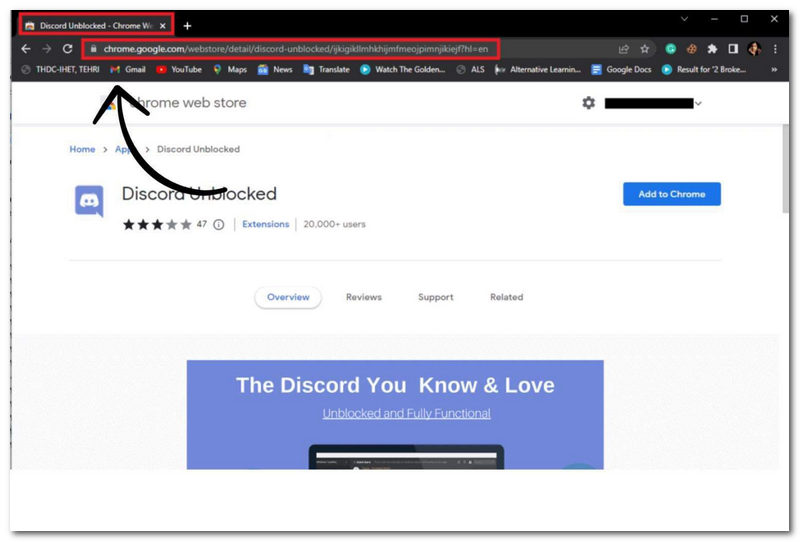Image resolution: width=800 pixels, height=542 pixels.
Task: Reload the page with the refresh icon
Action: pyautogui.click(x=67, y=49)
